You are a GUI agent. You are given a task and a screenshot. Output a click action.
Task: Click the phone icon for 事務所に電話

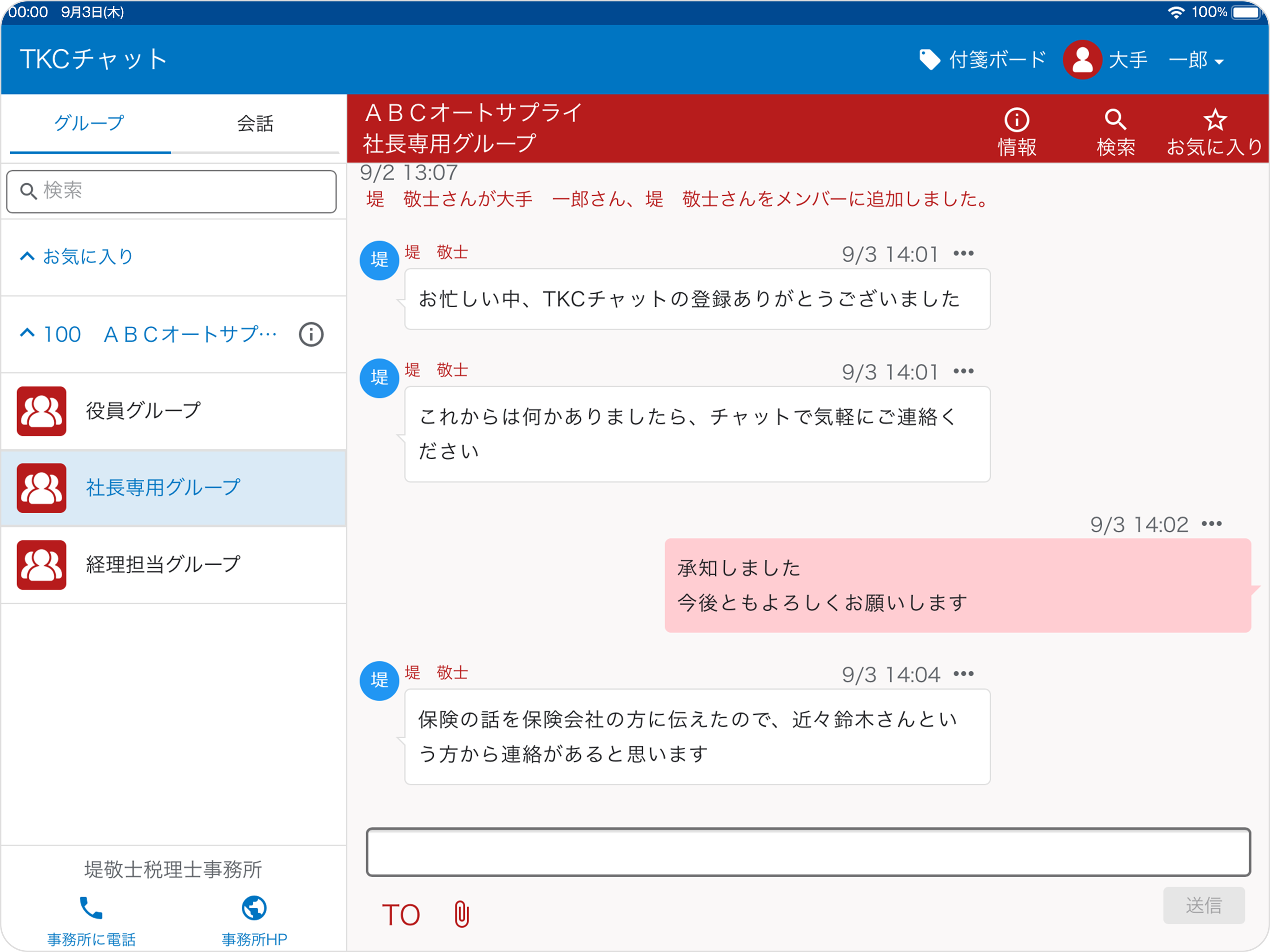pyautogui.click(x=91, y=908)
